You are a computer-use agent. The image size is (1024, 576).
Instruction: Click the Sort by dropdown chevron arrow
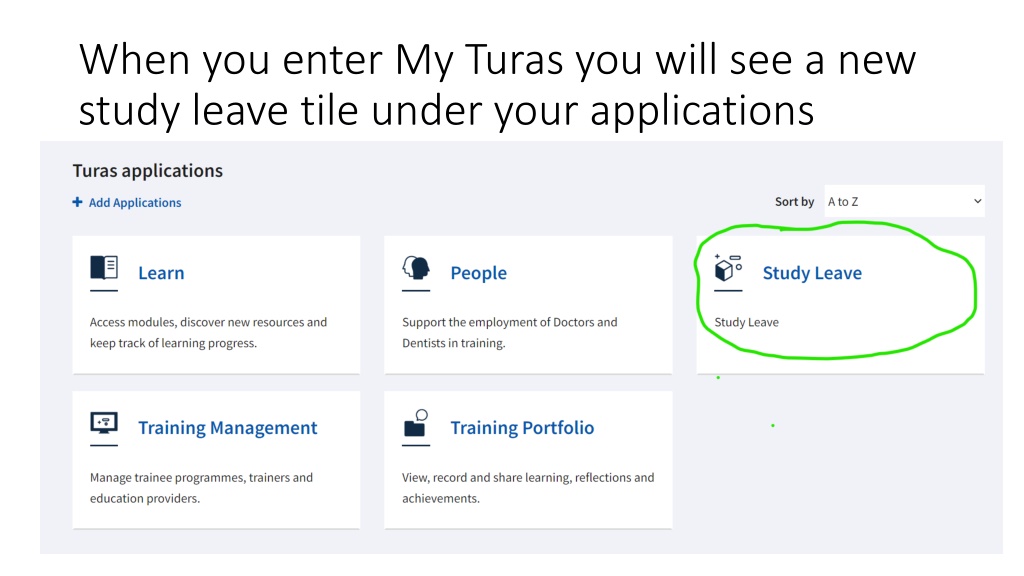(978, 201)
